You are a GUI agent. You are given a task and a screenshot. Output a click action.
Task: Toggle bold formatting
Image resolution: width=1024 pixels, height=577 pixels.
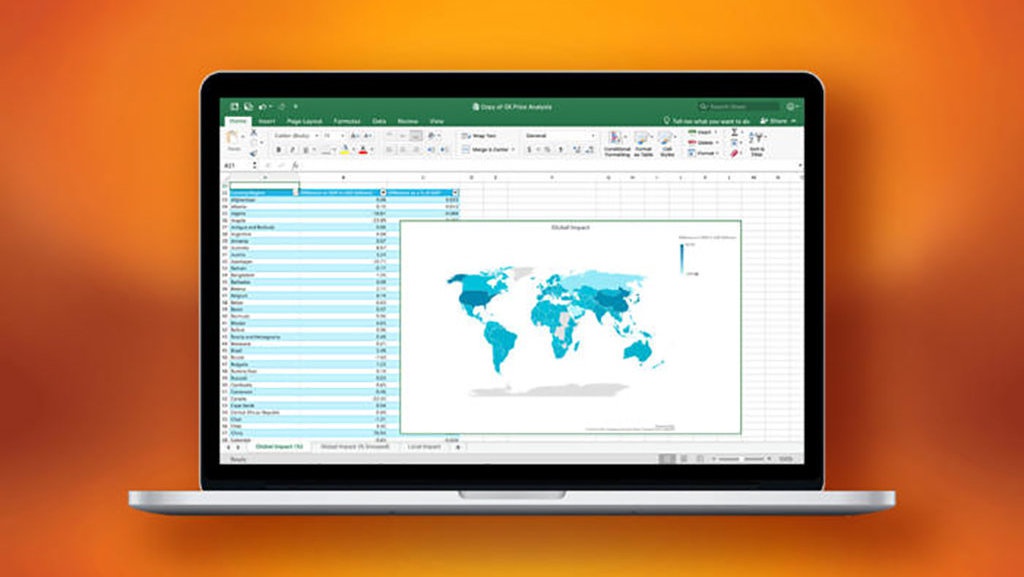point(278,149)
